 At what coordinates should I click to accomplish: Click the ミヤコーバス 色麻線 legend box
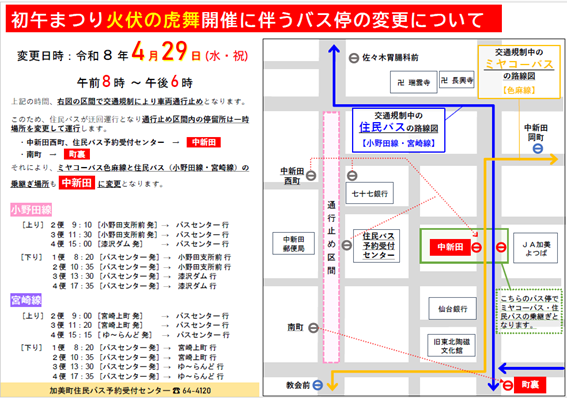(519, 72)
